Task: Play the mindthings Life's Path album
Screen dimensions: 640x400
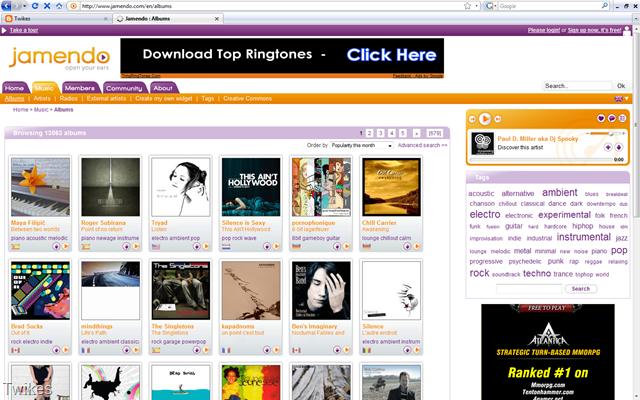Action: point(136,350)
